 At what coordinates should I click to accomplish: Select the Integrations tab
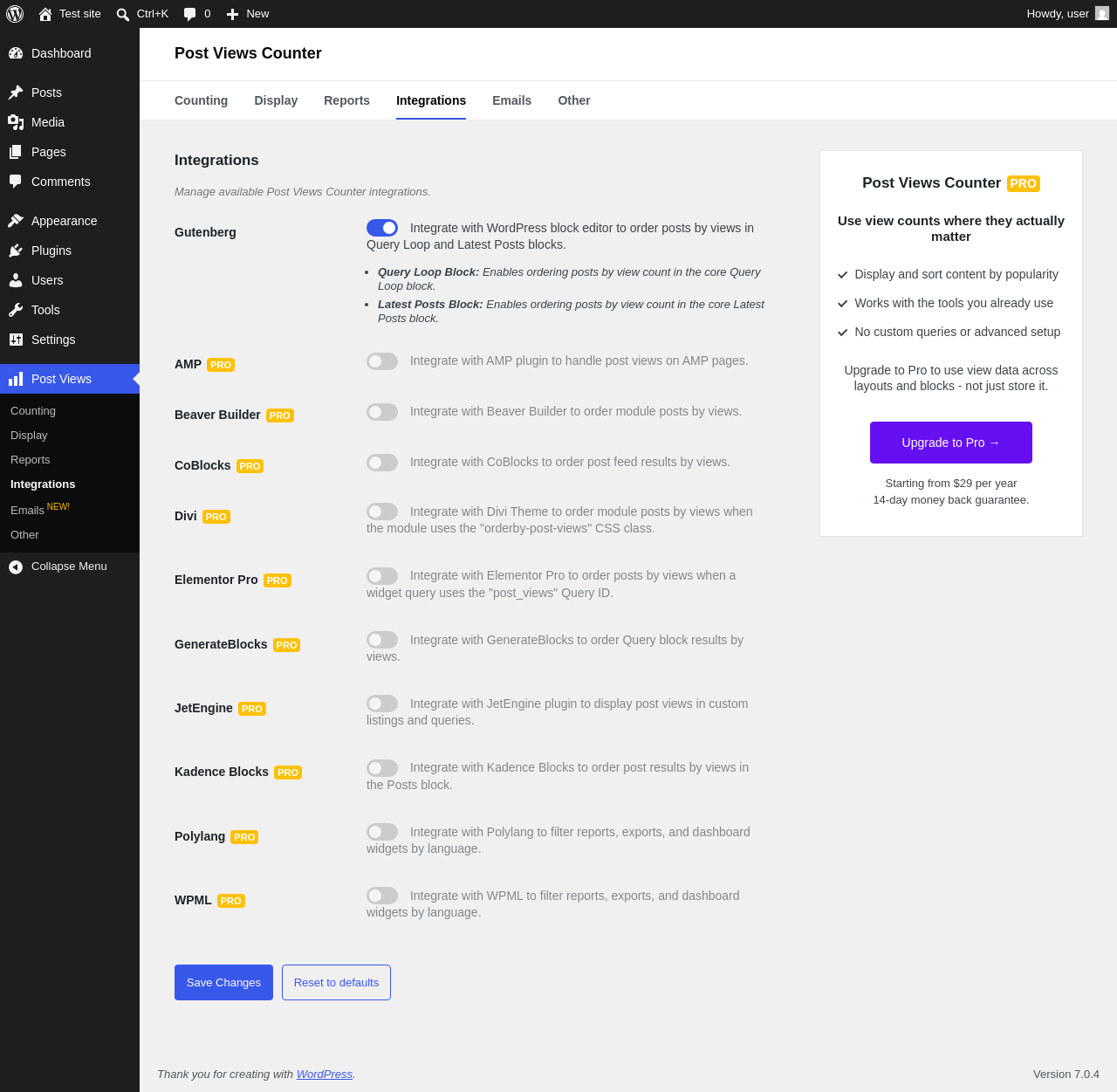click(431, 100)
